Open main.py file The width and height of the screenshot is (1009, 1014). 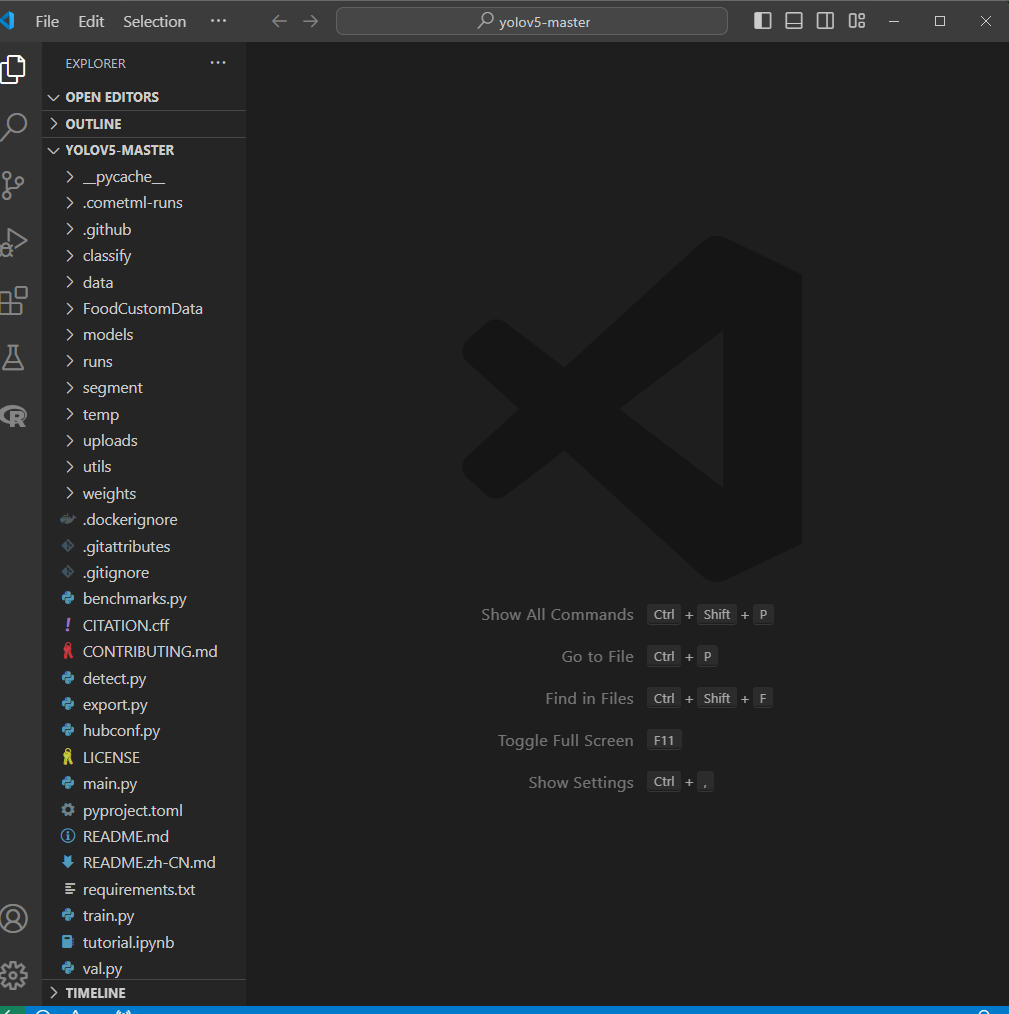[x=144, y=783]
